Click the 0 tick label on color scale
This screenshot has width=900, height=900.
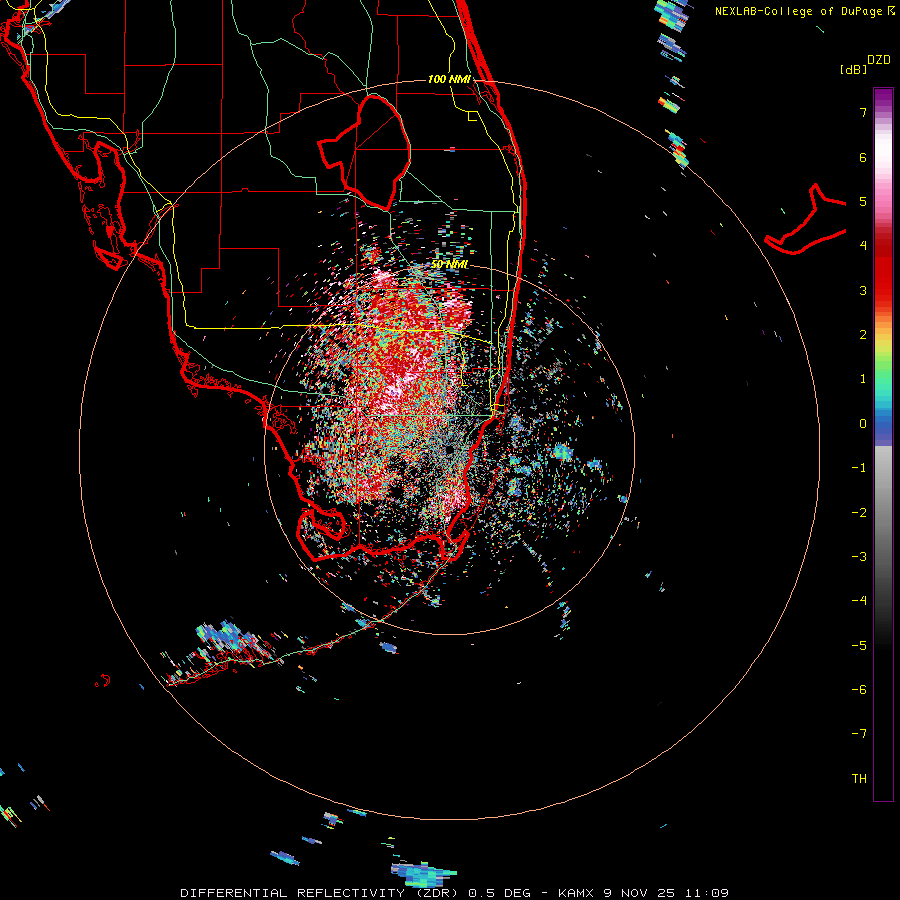pos(863,424)
